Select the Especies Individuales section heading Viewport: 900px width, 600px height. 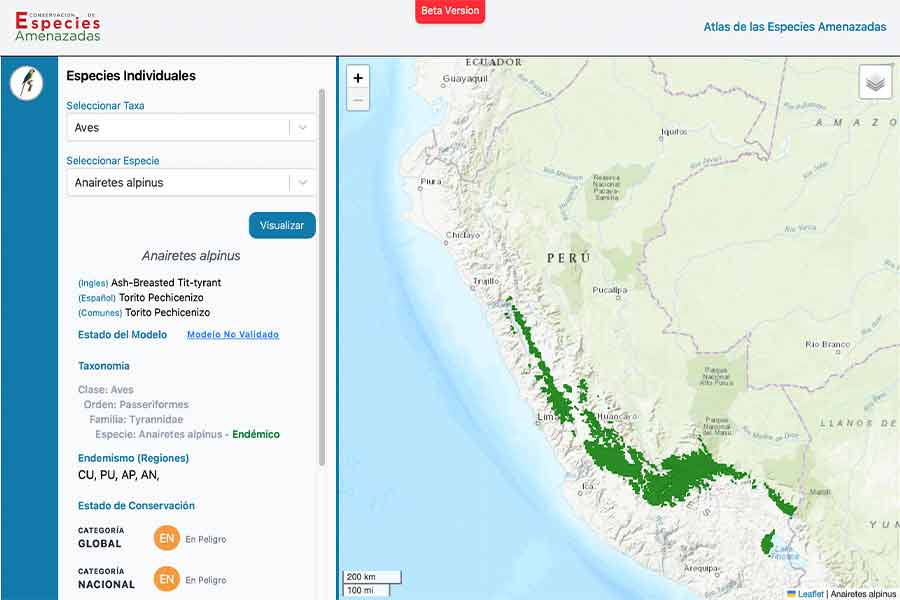pos(129,75)
